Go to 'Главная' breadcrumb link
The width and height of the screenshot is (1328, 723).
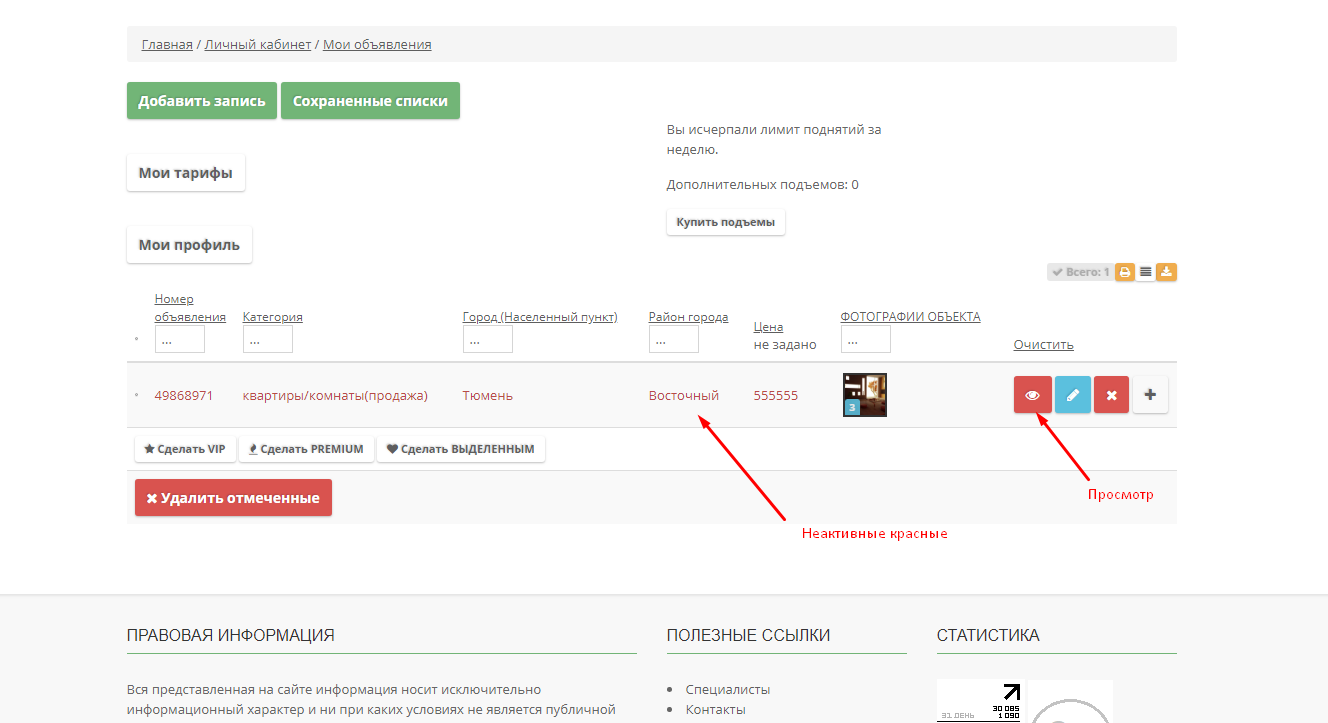[167, 45]
